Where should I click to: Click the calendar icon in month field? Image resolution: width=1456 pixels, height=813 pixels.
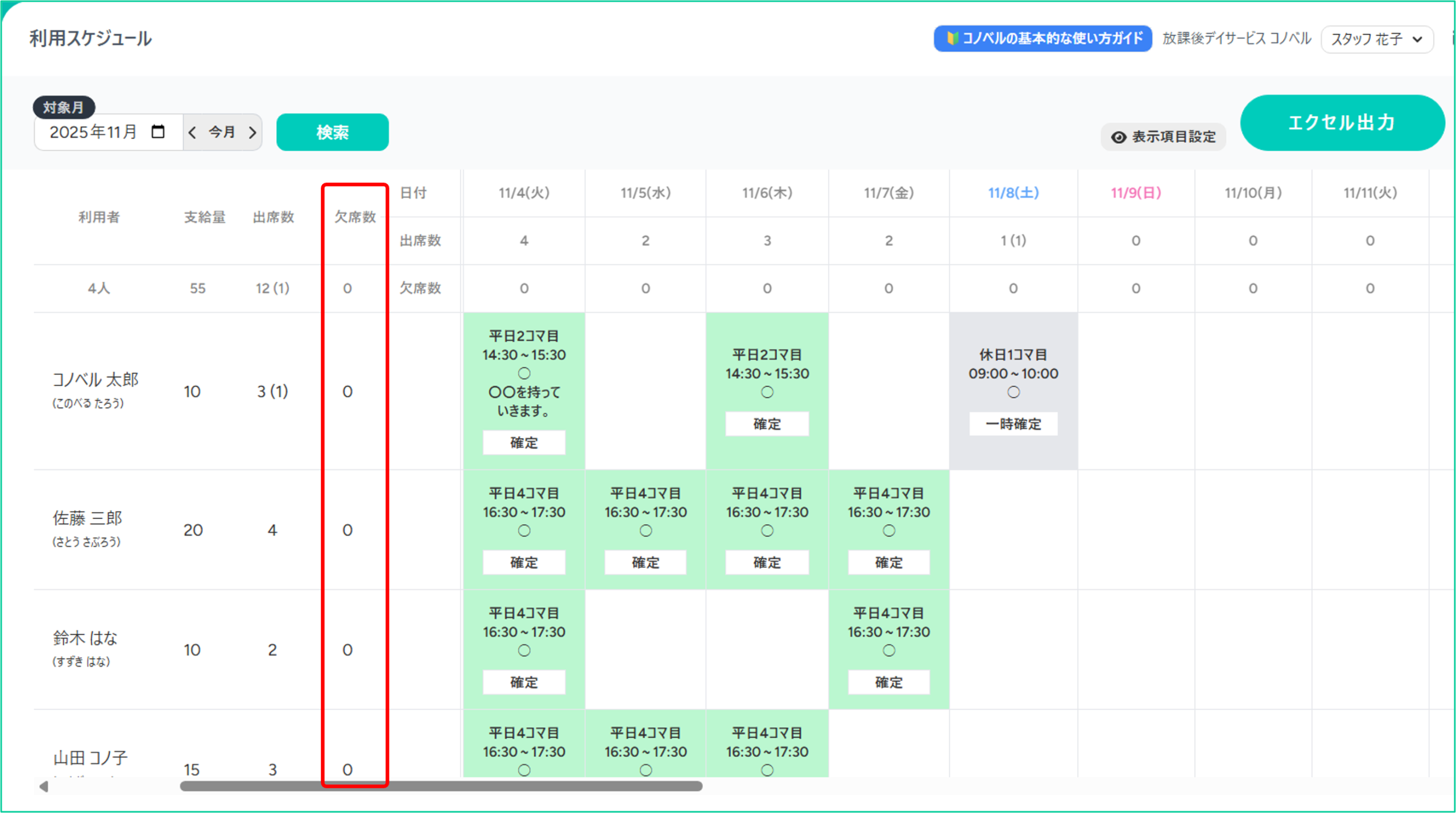[x=158, y=132]
